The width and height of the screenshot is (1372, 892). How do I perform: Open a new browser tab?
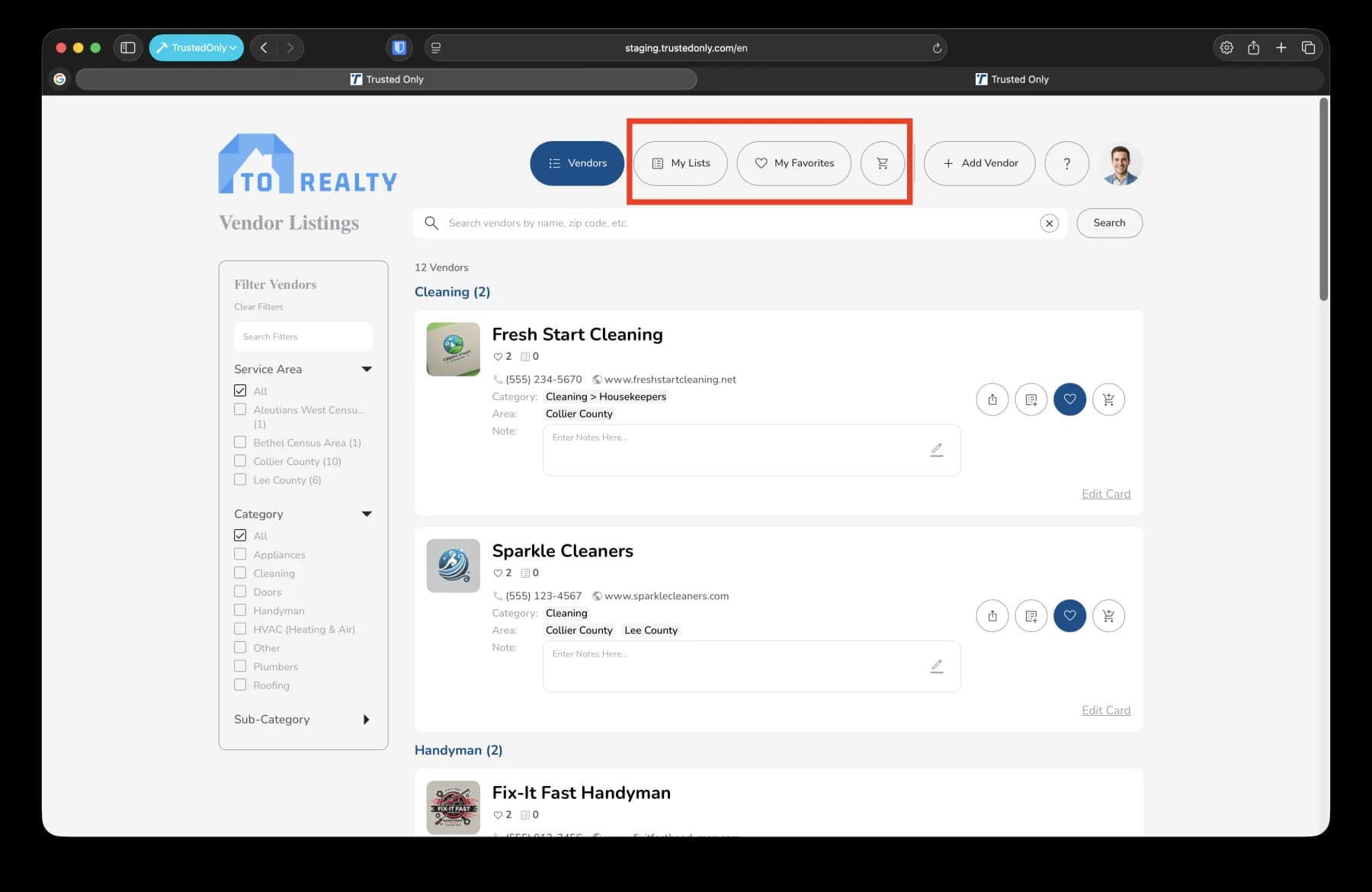pyautogui.click(x=1281, y=47)
